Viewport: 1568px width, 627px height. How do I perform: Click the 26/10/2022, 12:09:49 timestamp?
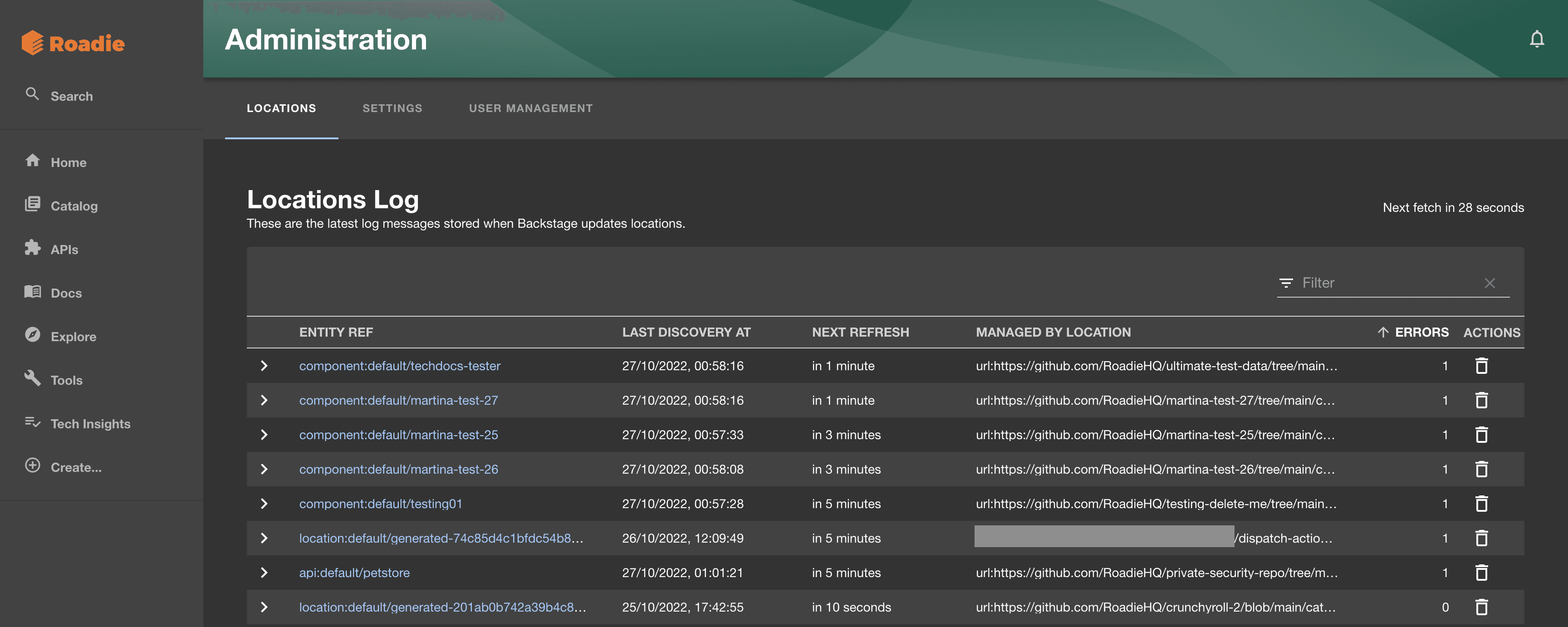[682, 538]
